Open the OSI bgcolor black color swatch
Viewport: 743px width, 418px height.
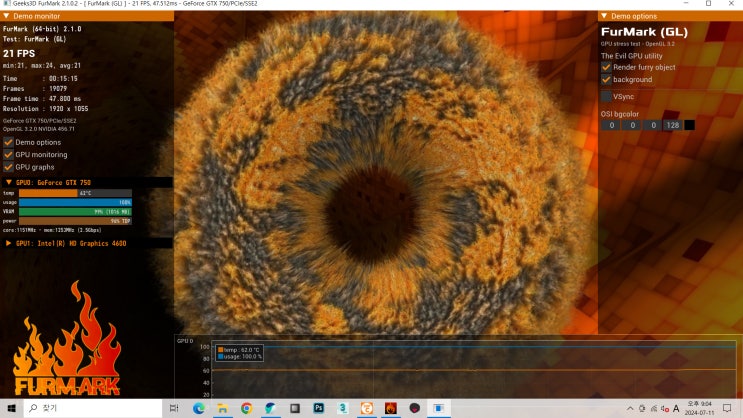689,125
